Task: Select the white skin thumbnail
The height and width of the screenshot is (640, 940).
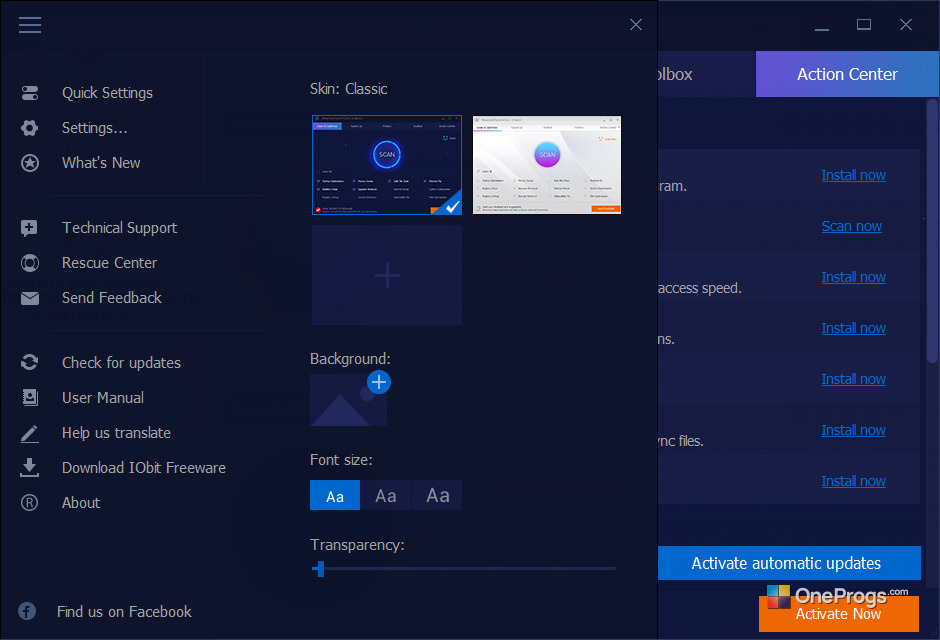Action: (x=547, y=165)
